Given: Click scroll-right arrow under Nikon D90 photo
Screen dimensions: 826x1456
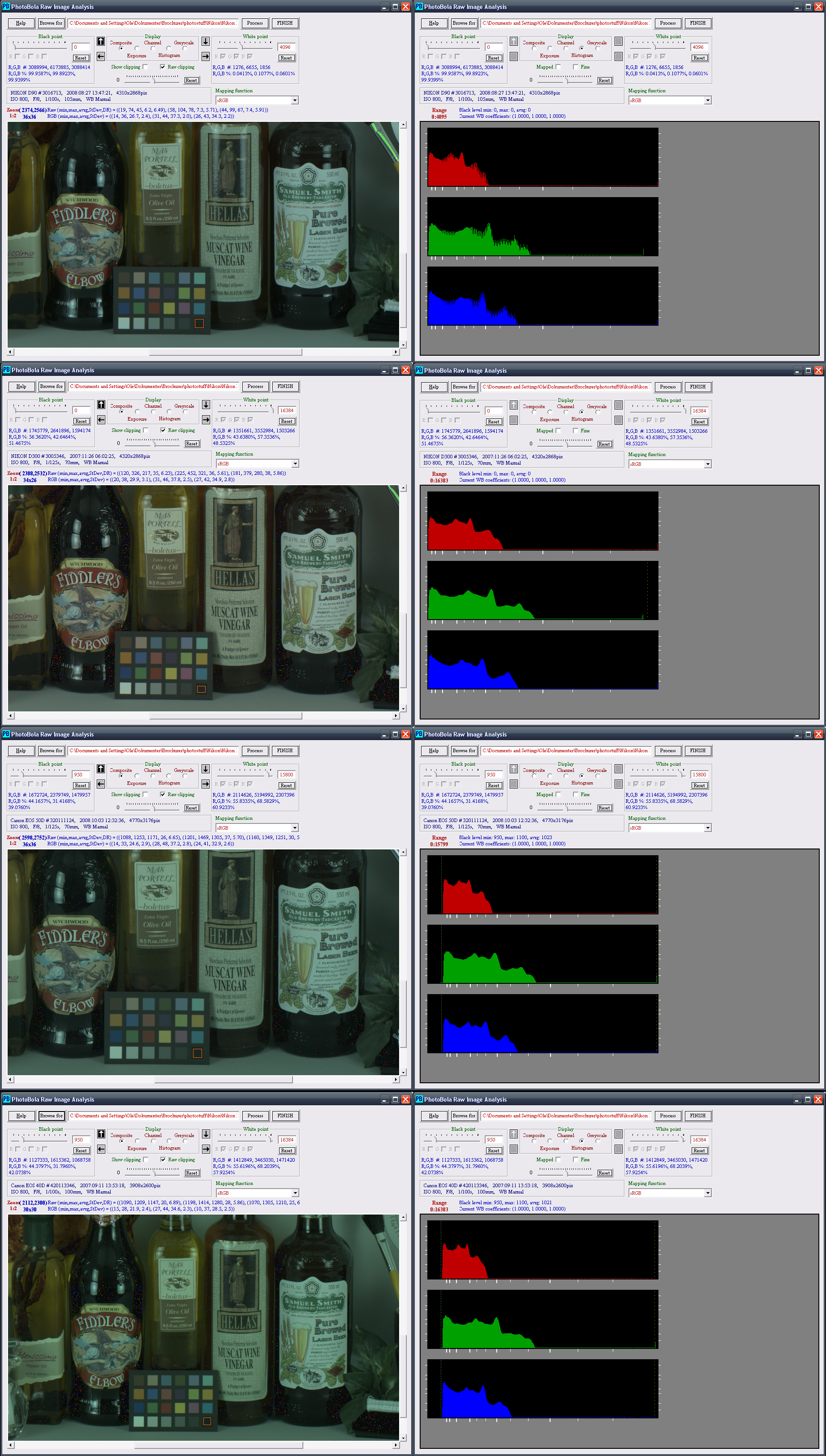Looking at the screenshot, I should click(396, 352).
